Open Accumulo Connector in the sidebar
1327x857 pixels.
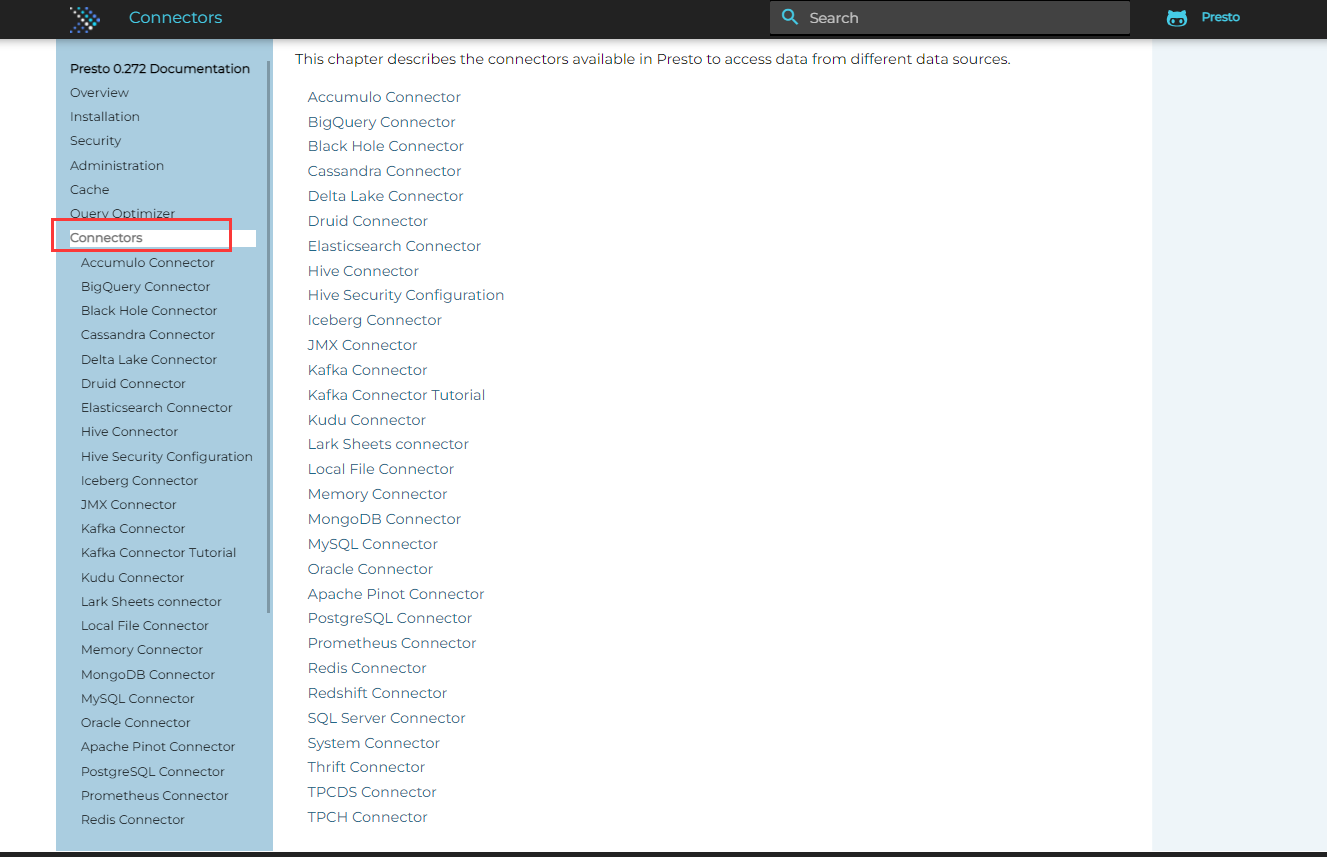pos(148,263)
